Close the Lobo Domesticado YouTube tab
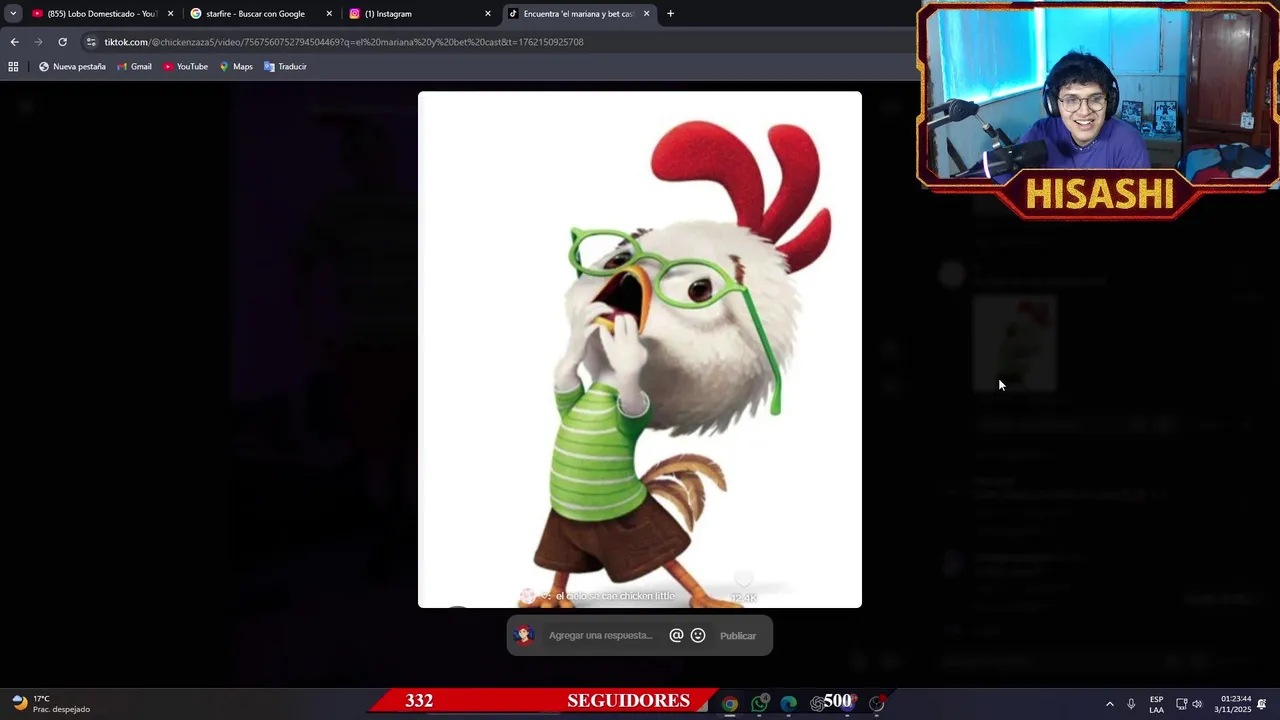 (x=170, y=14)
